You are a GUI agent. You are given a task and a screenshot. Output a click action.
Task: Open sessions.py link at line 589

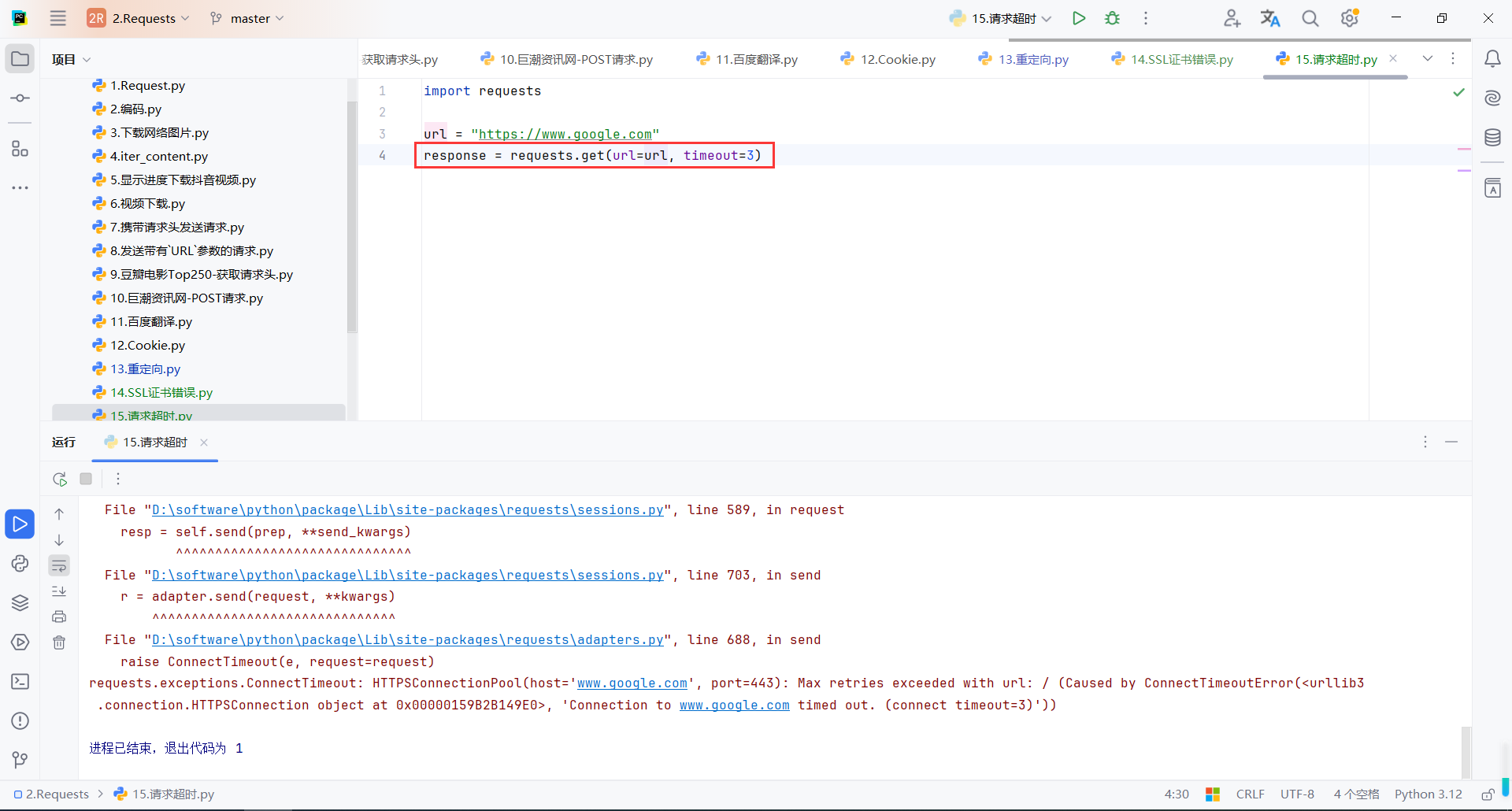coord(408,510)
